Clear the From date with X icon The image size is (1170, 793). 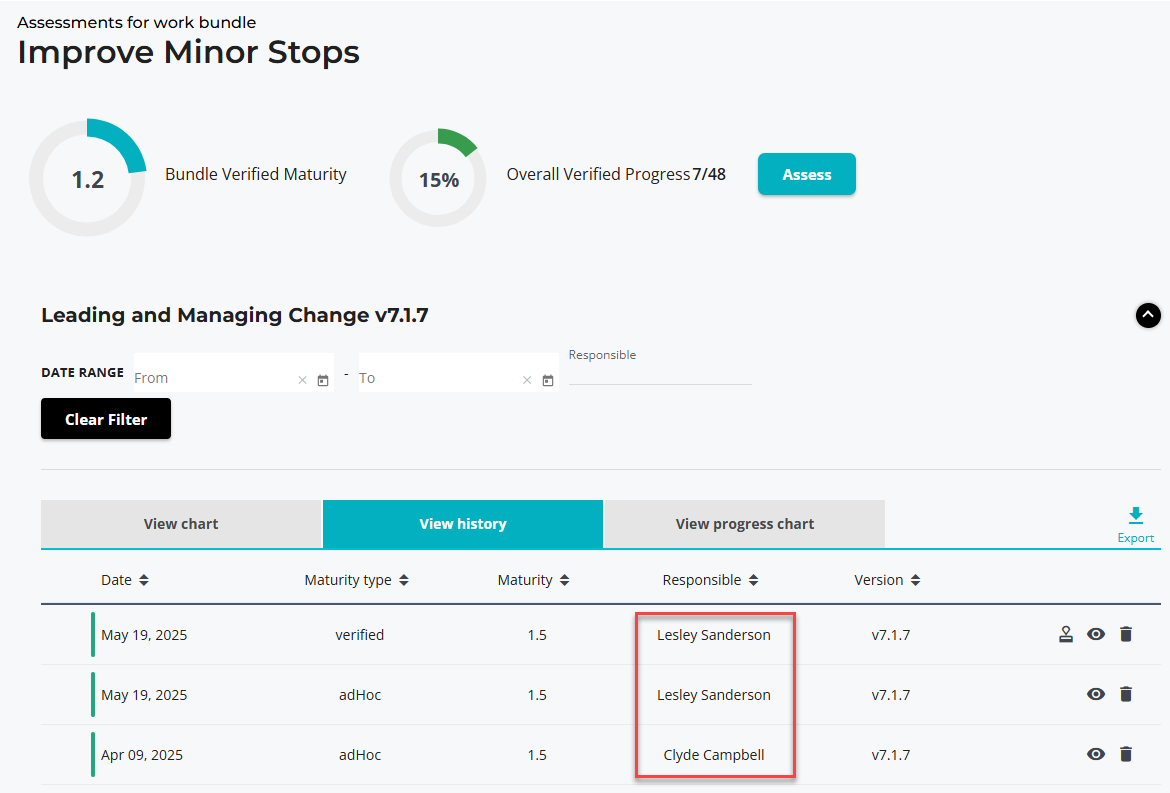(x=302, y=380)
